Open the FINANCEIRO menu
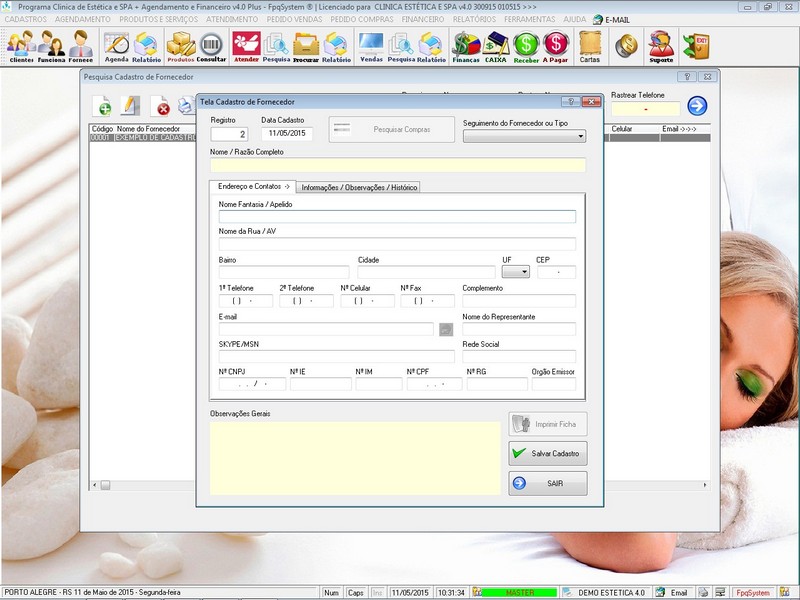 pyautogui.click(x=422, y=19)
